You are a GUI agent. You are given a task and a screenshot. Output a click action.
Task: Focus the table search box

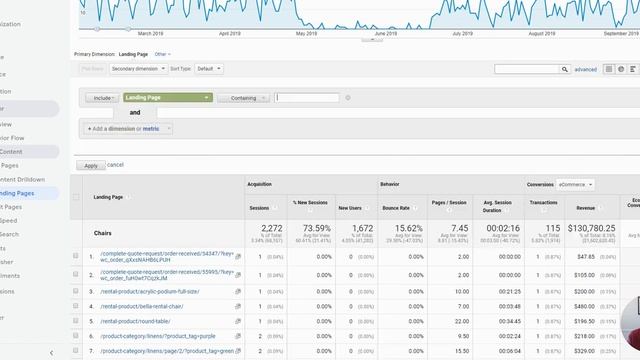tap(527, 69)
